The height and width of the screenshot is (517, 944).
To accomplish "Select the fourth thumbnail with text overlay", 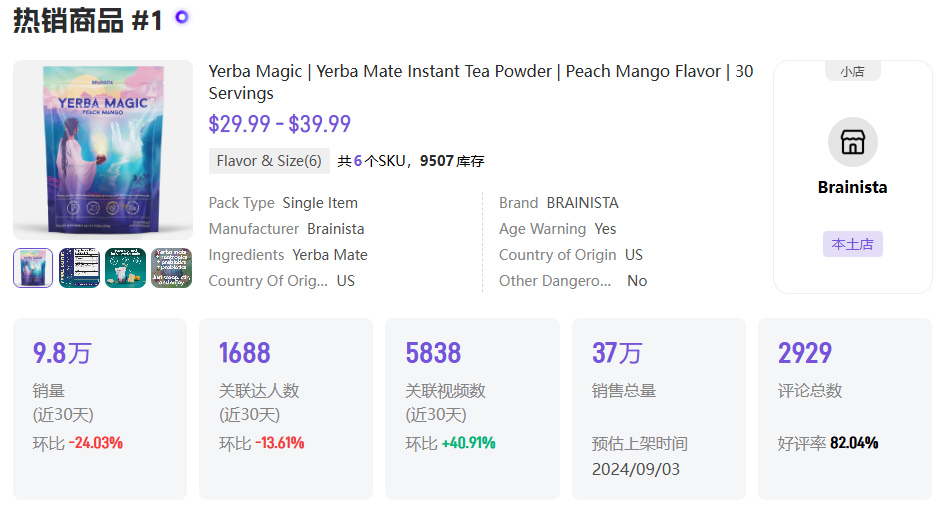I will coord(172,268).
